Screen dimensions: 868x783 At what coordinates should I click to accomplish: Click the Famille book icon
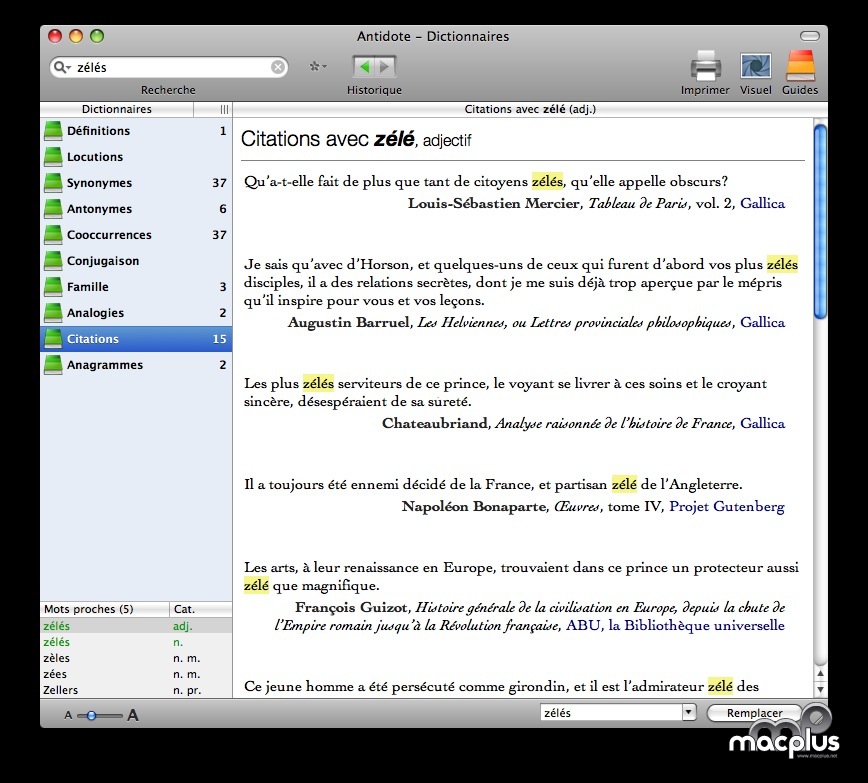coord(53,287)
